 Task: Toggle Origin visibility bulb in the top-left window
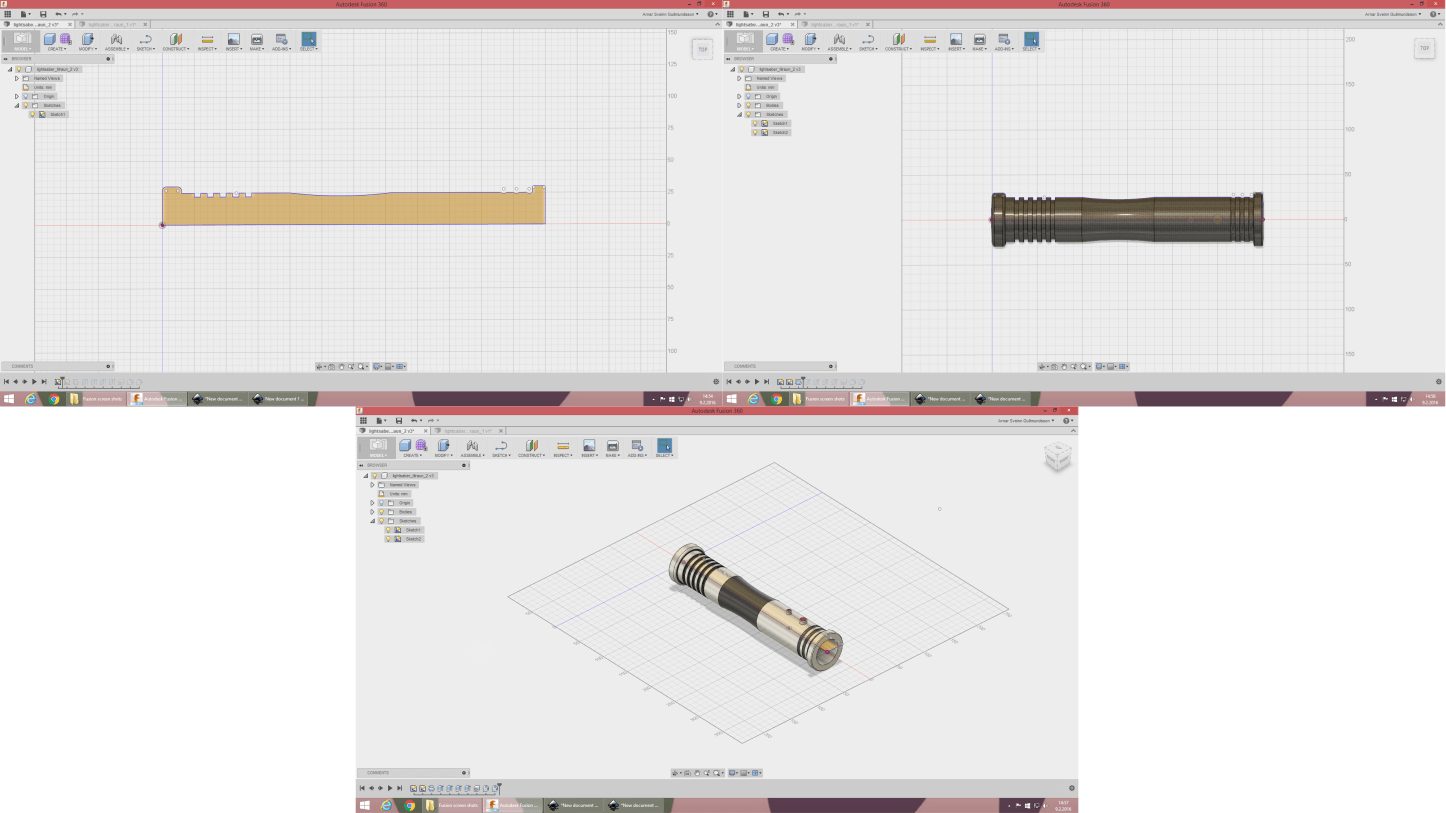point(25,96)
